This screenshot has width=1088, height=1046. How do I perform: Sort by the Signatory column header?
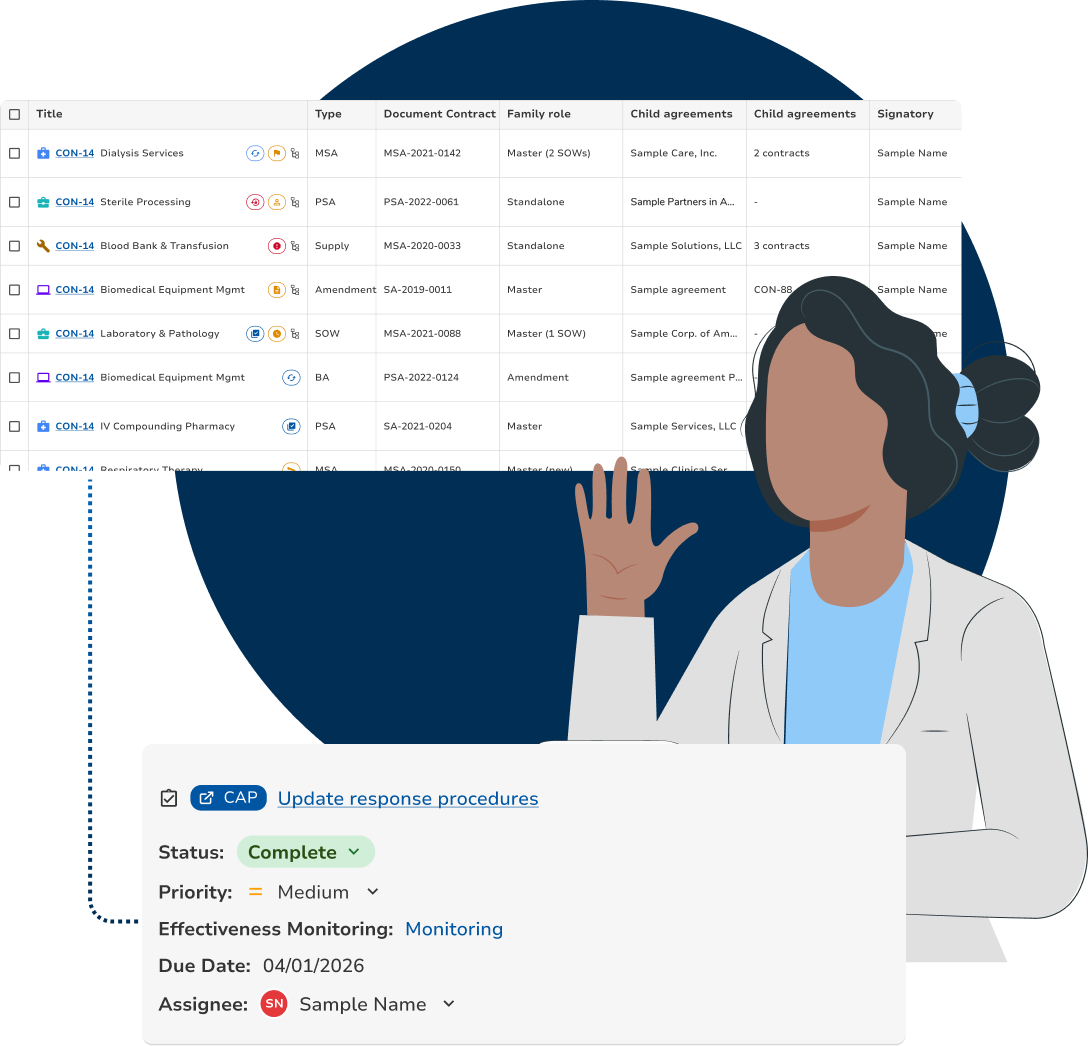pos(905,114)
